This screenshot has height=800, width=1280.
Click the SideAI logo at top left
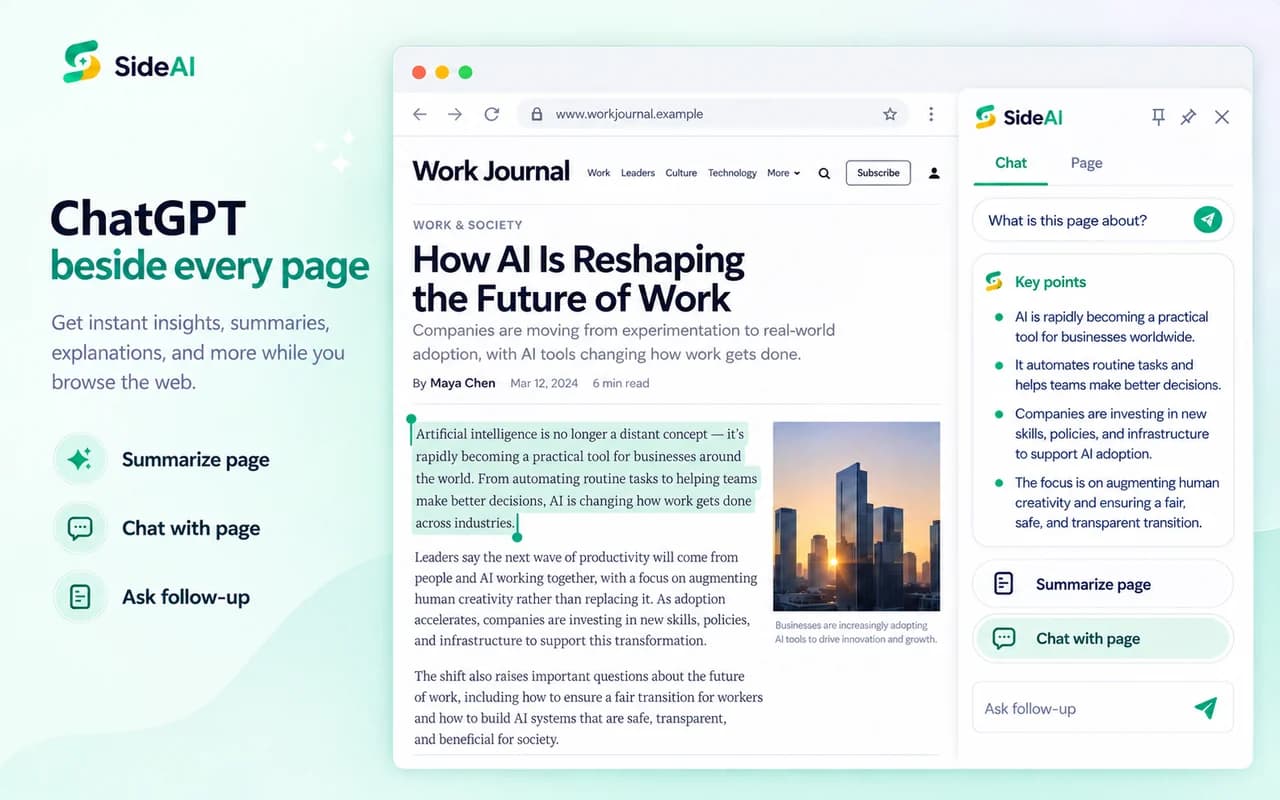tap(129, 62)
